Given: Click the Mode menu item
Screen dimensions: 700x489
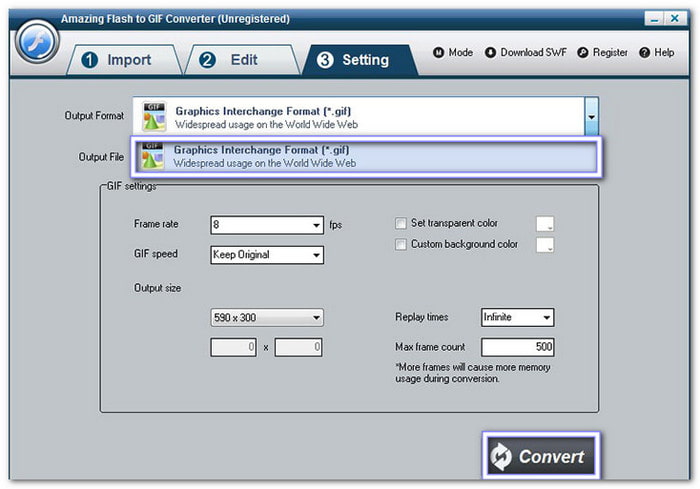Looking at the screenshot, I should tap(453, 53).
